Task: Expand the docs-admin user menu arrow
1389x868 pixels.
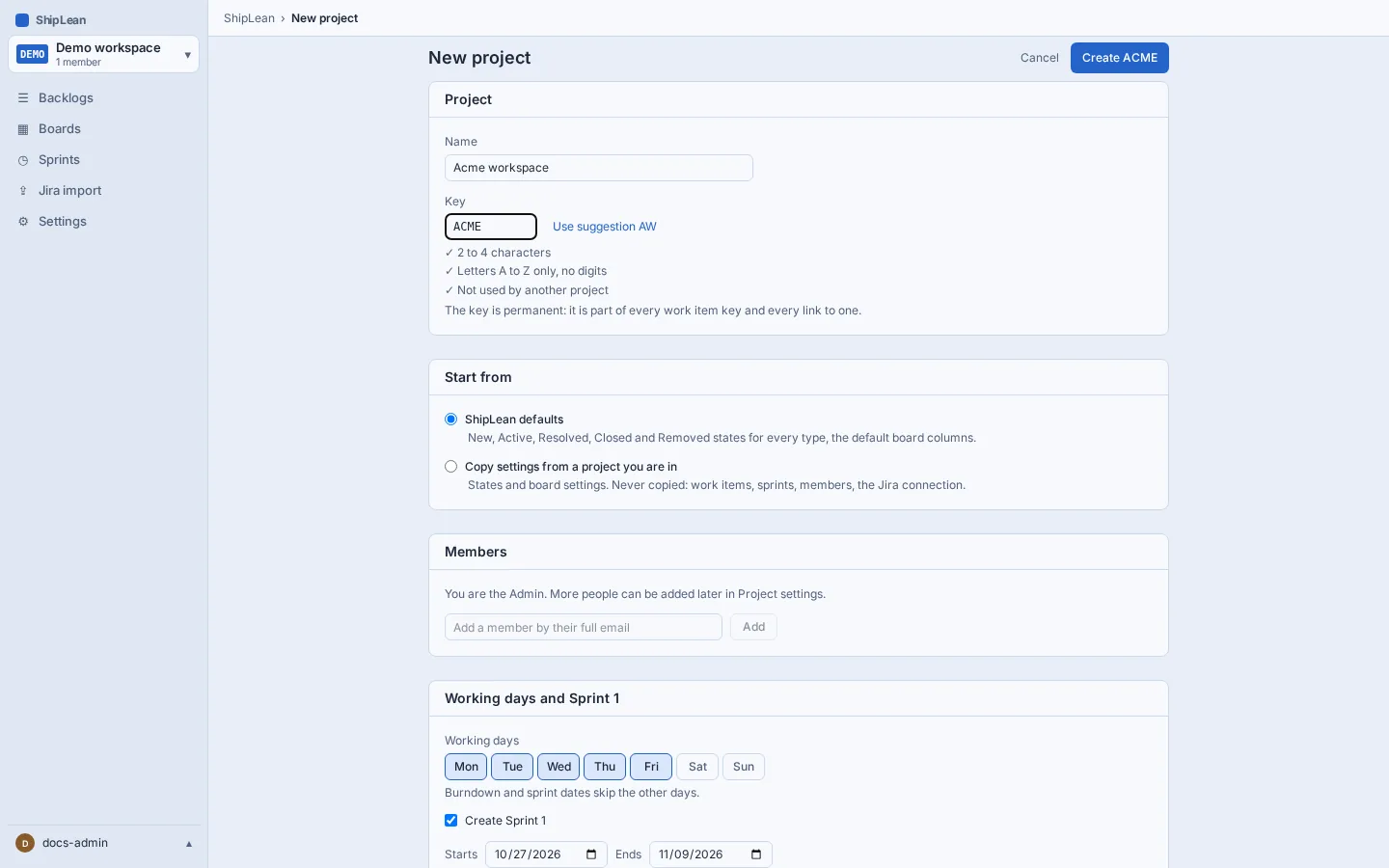Action: pyautogui.click(x=189, y=844)
